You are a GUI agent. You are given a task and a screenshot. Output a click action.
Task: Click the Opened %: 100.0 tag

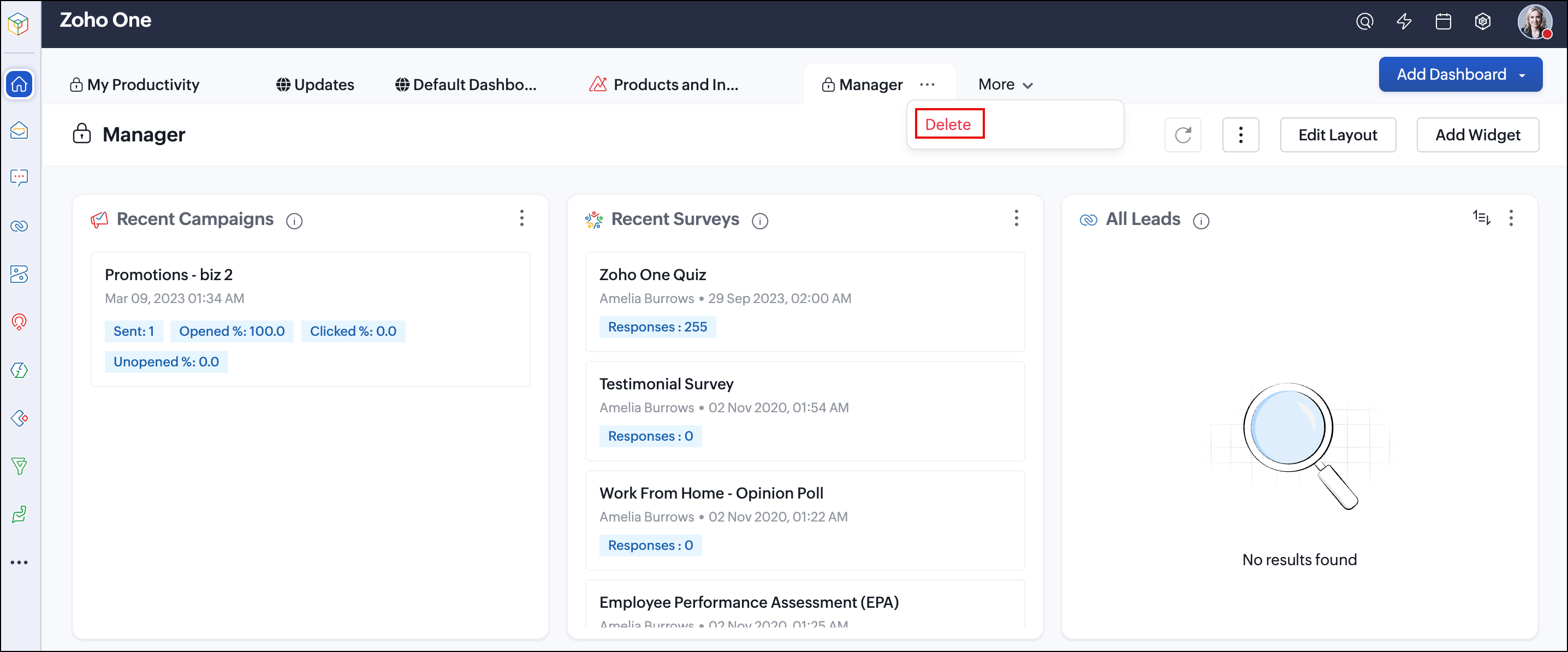(x=232, y=331)
